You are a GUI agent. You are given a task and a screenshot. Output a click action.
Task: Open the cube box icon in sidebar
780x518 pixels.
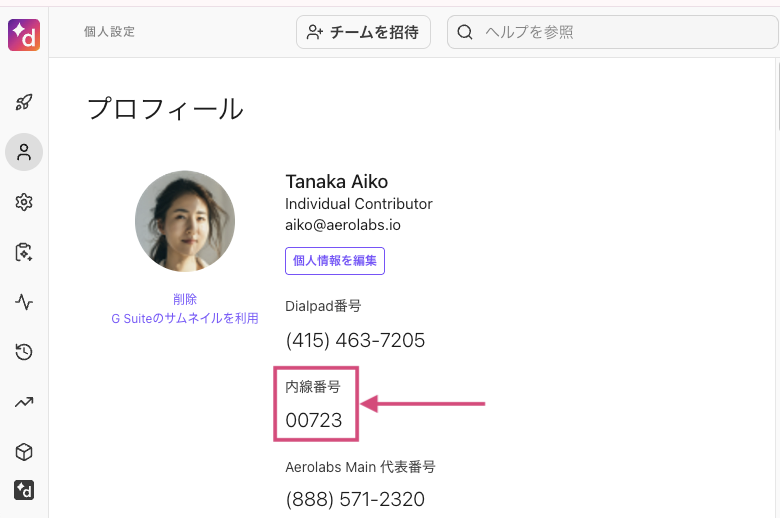coord(24,452)
